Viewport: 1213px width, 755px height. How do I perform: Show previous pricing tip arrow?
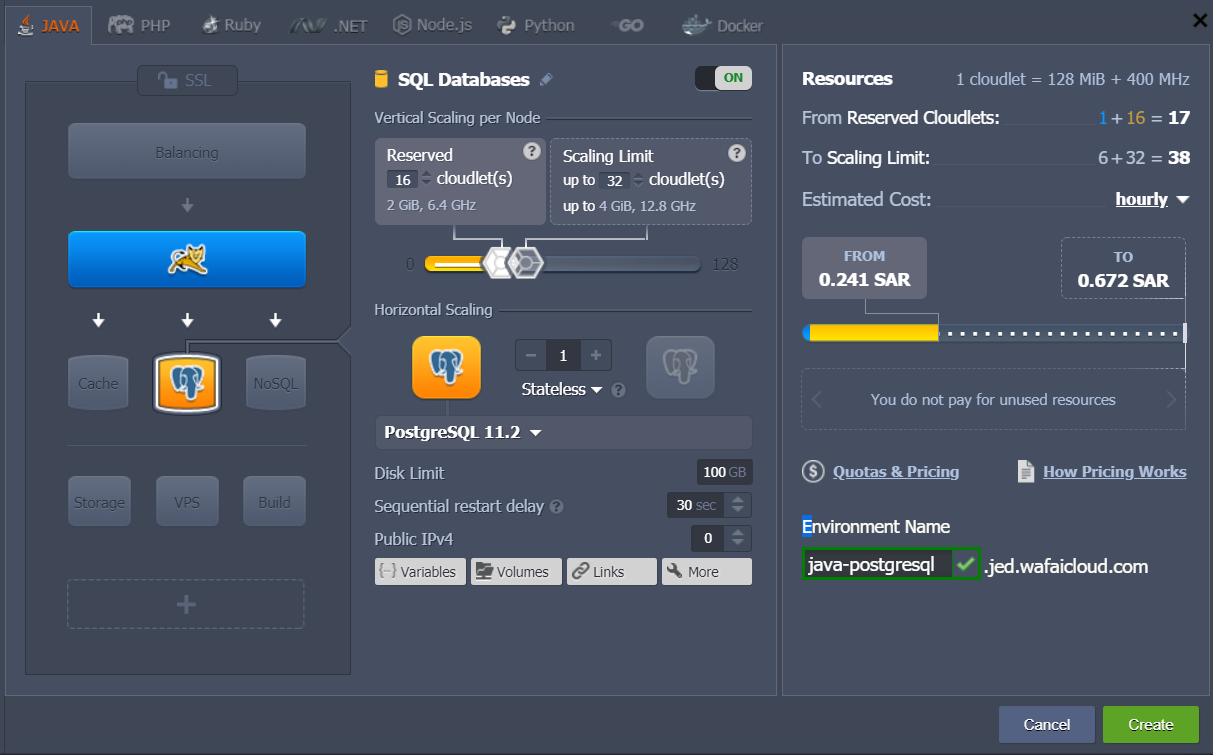pyautogui.click(x=816, y=400)
